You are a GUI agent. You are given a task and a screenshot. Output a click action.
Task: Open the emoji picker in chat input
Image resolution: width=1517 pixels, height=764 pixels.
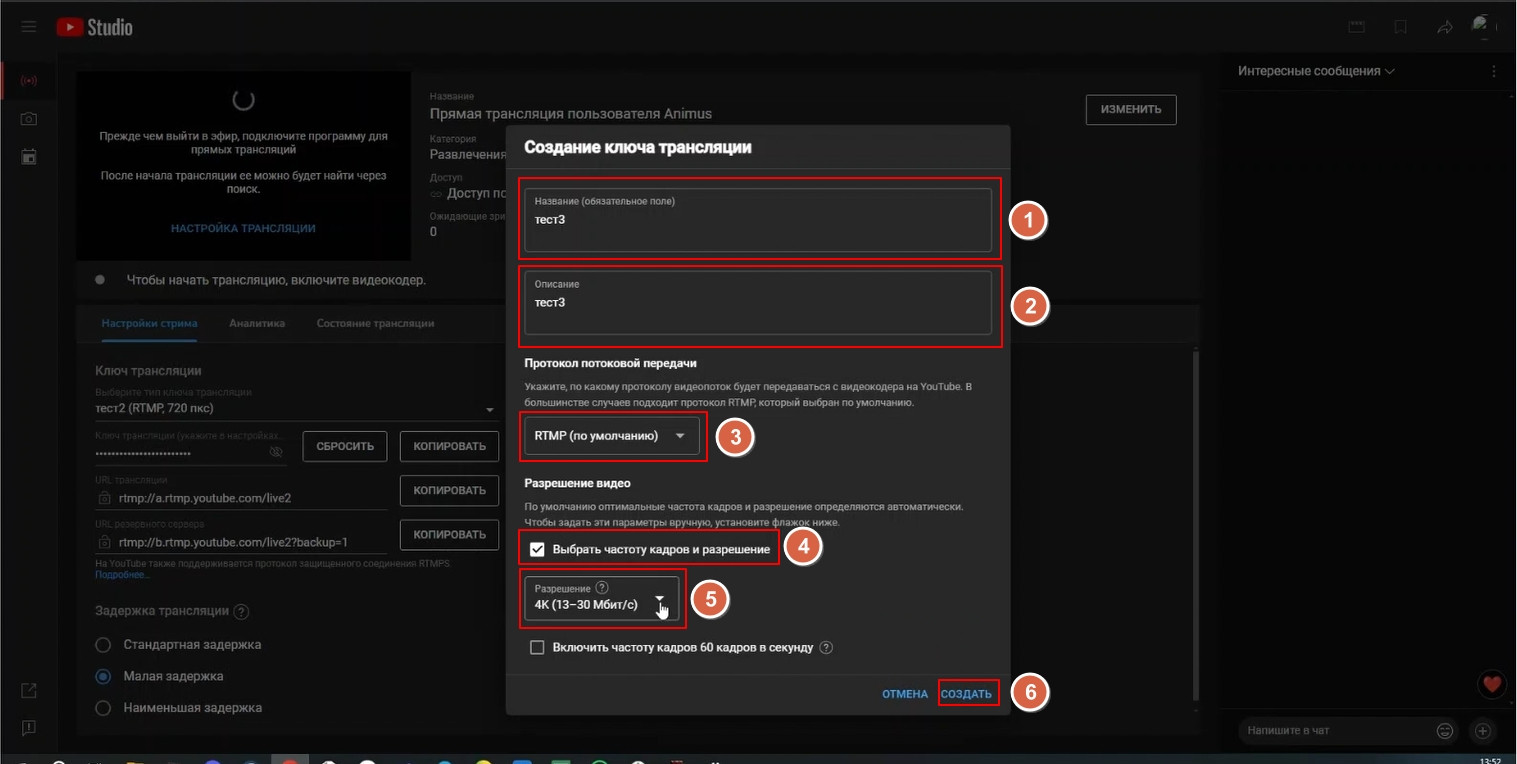coord(1445,731)
